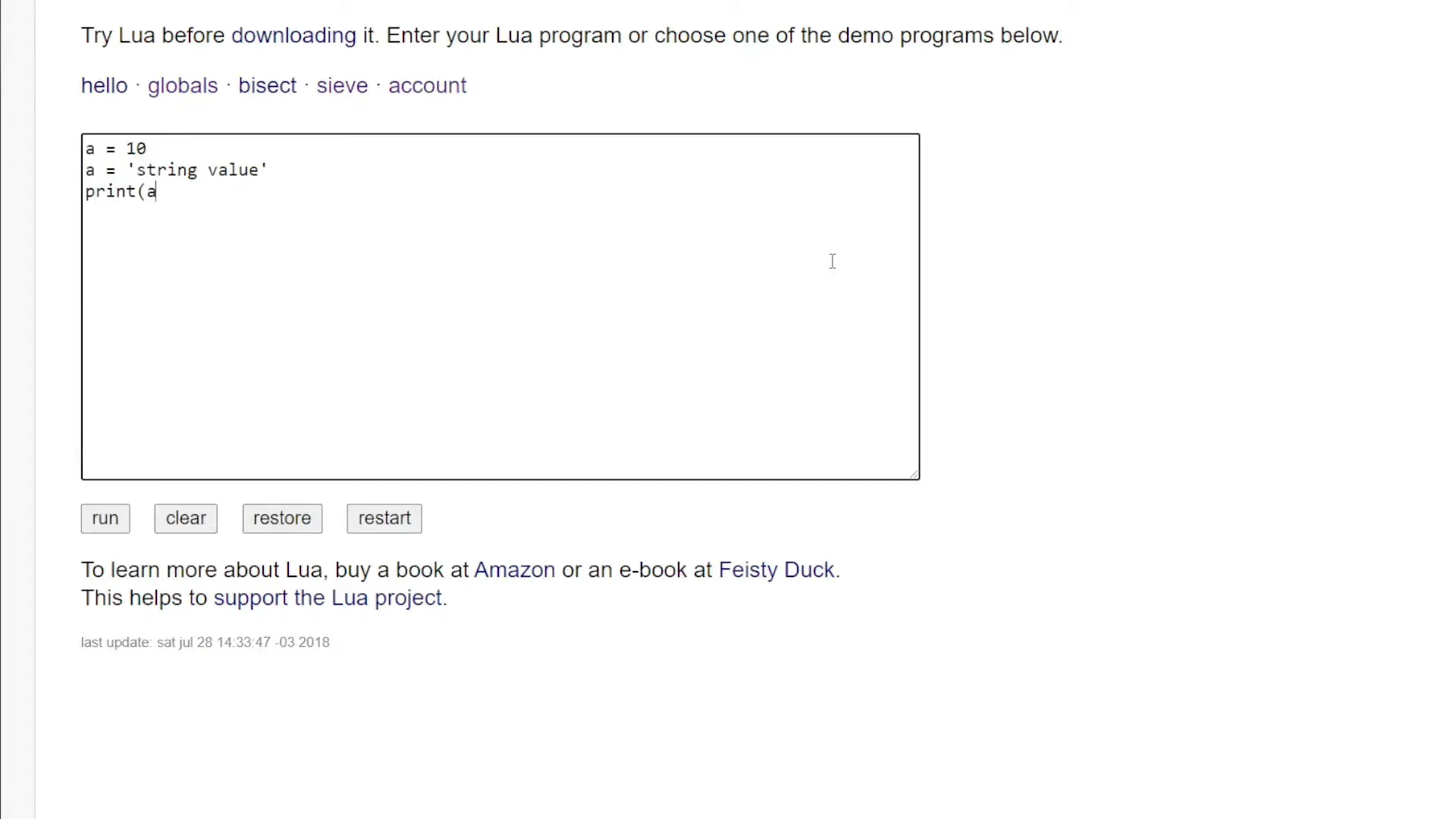Open the 'hello' demo program
The height and width of the screenshot is (819, 1456).
[103, 85]
